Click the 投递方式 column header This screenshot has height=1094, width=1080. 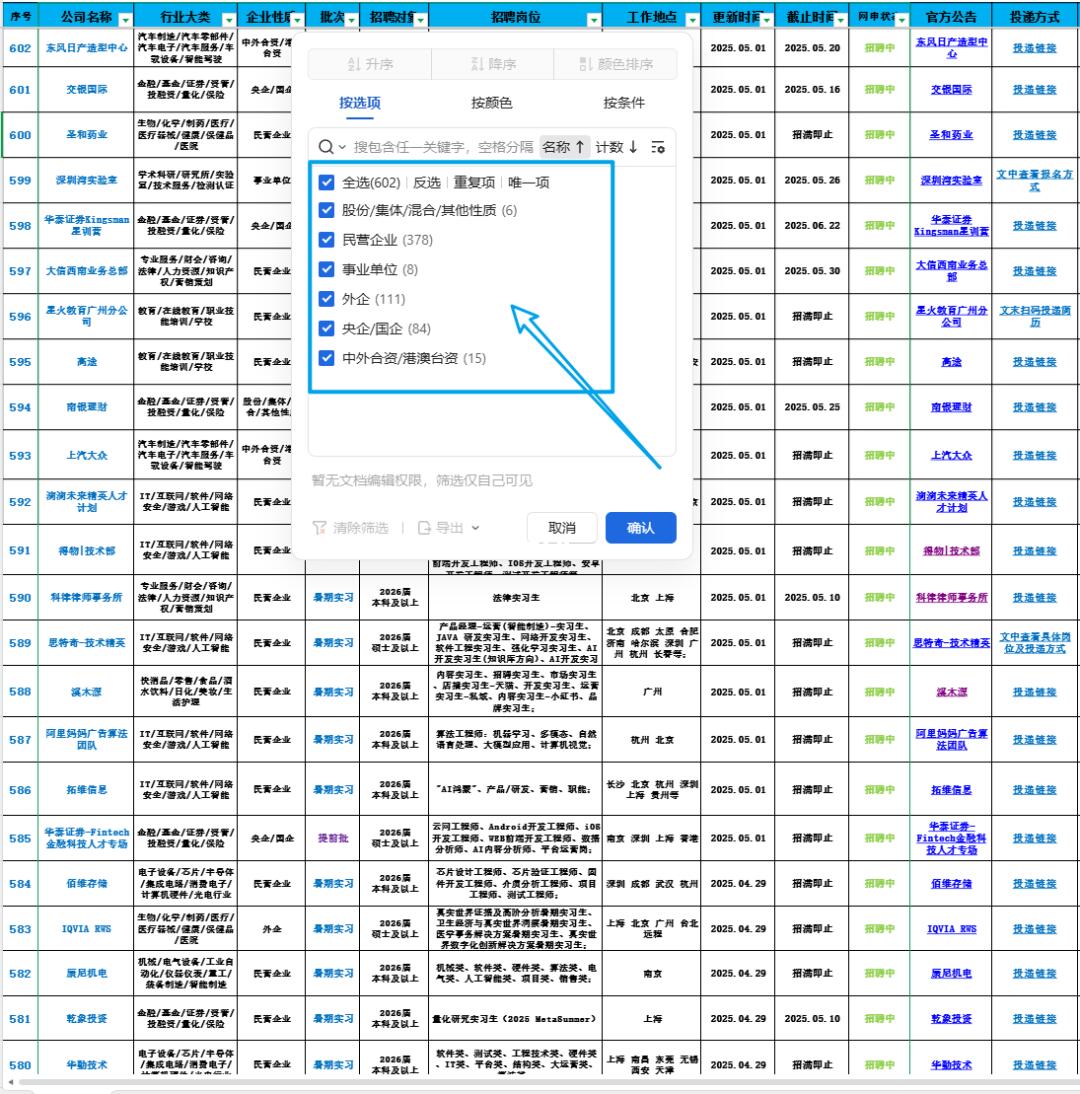coord(1035,17)
